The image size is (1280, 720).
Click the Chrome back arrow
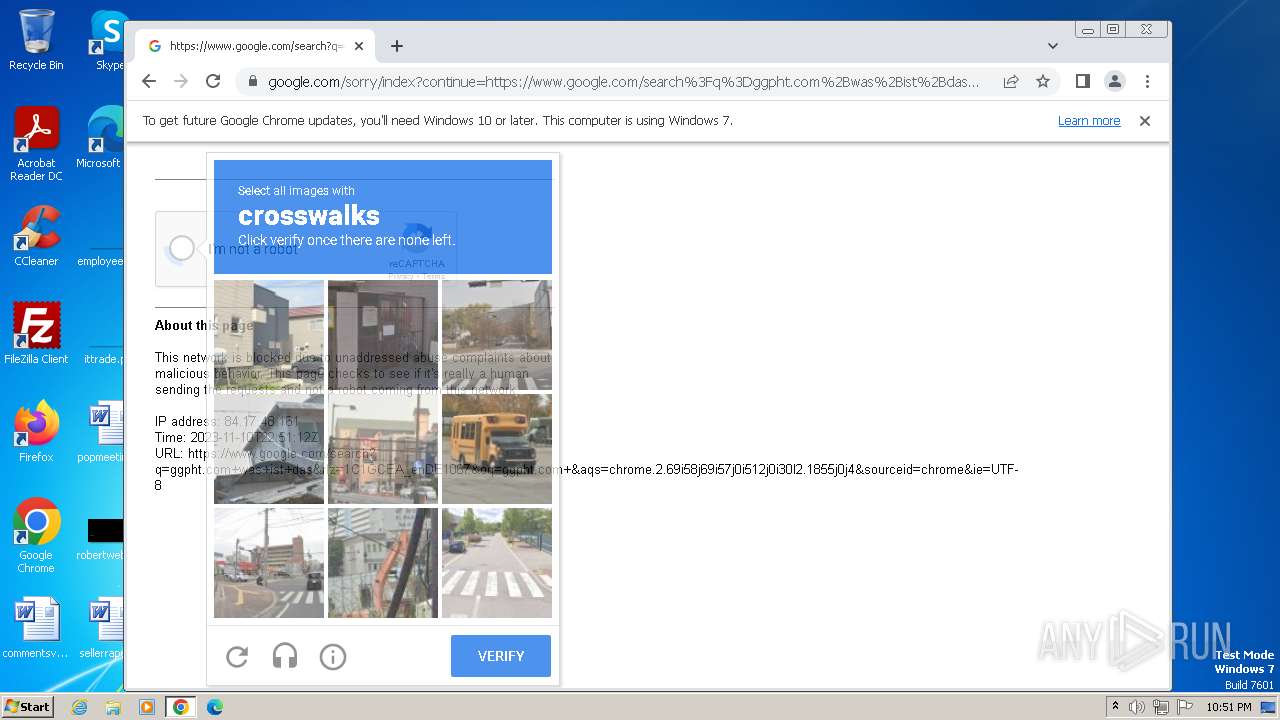coord(149,81)
